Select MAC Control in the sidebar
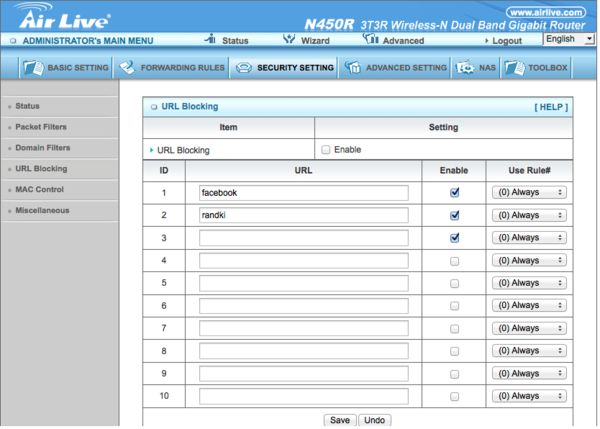The image size is (600, 429). [39, 189]
